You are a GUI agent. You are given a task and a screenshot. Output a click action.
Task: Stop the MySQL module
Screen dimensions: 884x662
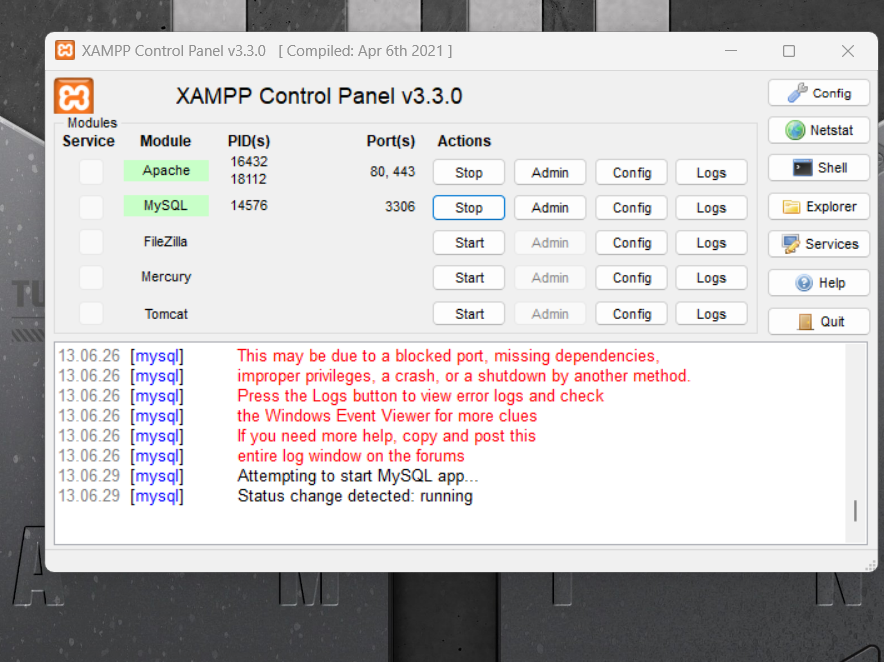coord(468,208)
